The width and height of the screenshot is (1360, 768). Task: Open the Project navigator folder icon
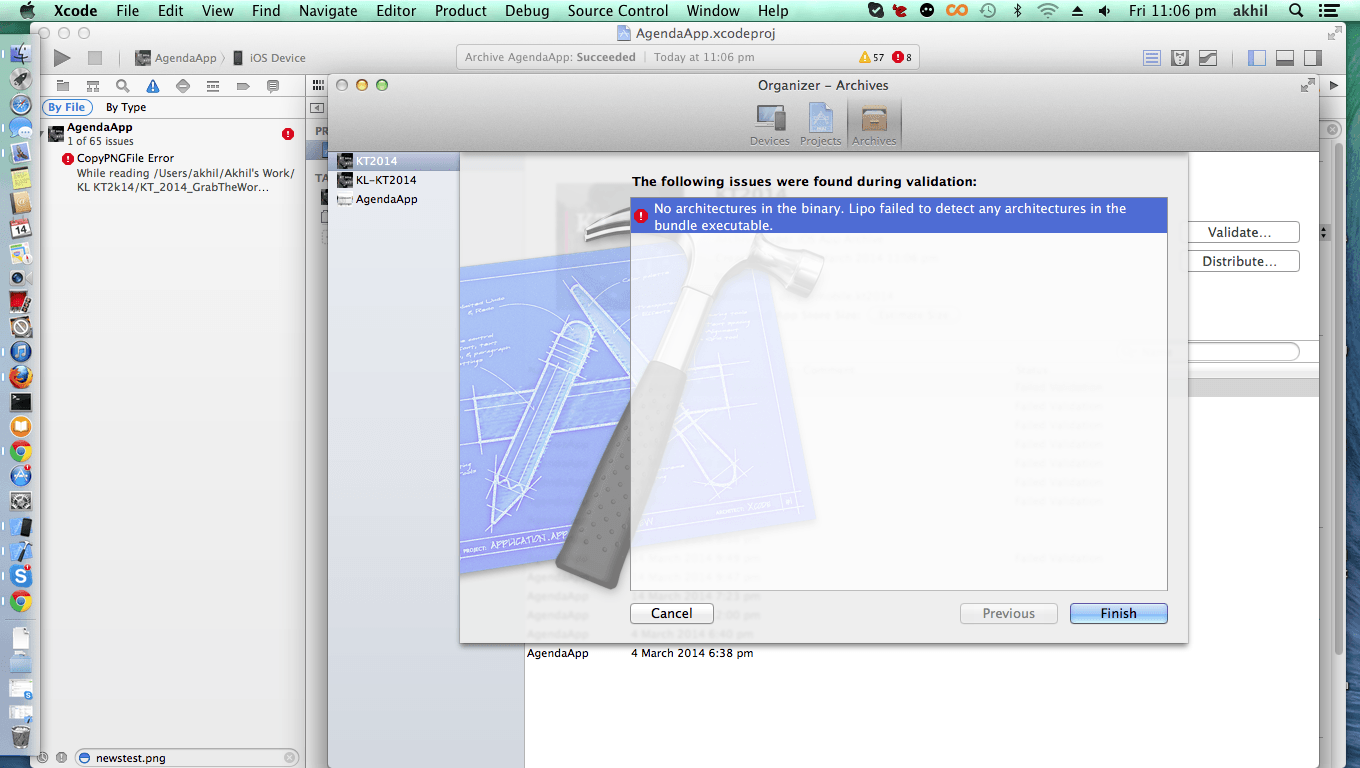click(63, 86)
